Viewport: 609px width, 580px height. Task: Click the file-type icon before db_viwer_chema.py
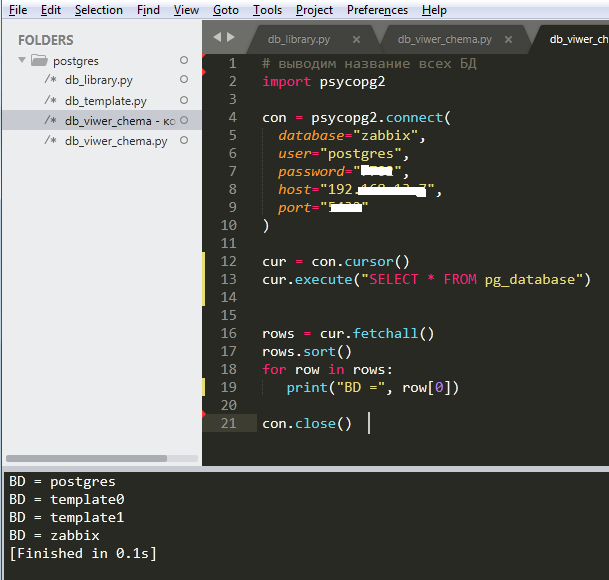pyautogui.click(x=50, y=140)
